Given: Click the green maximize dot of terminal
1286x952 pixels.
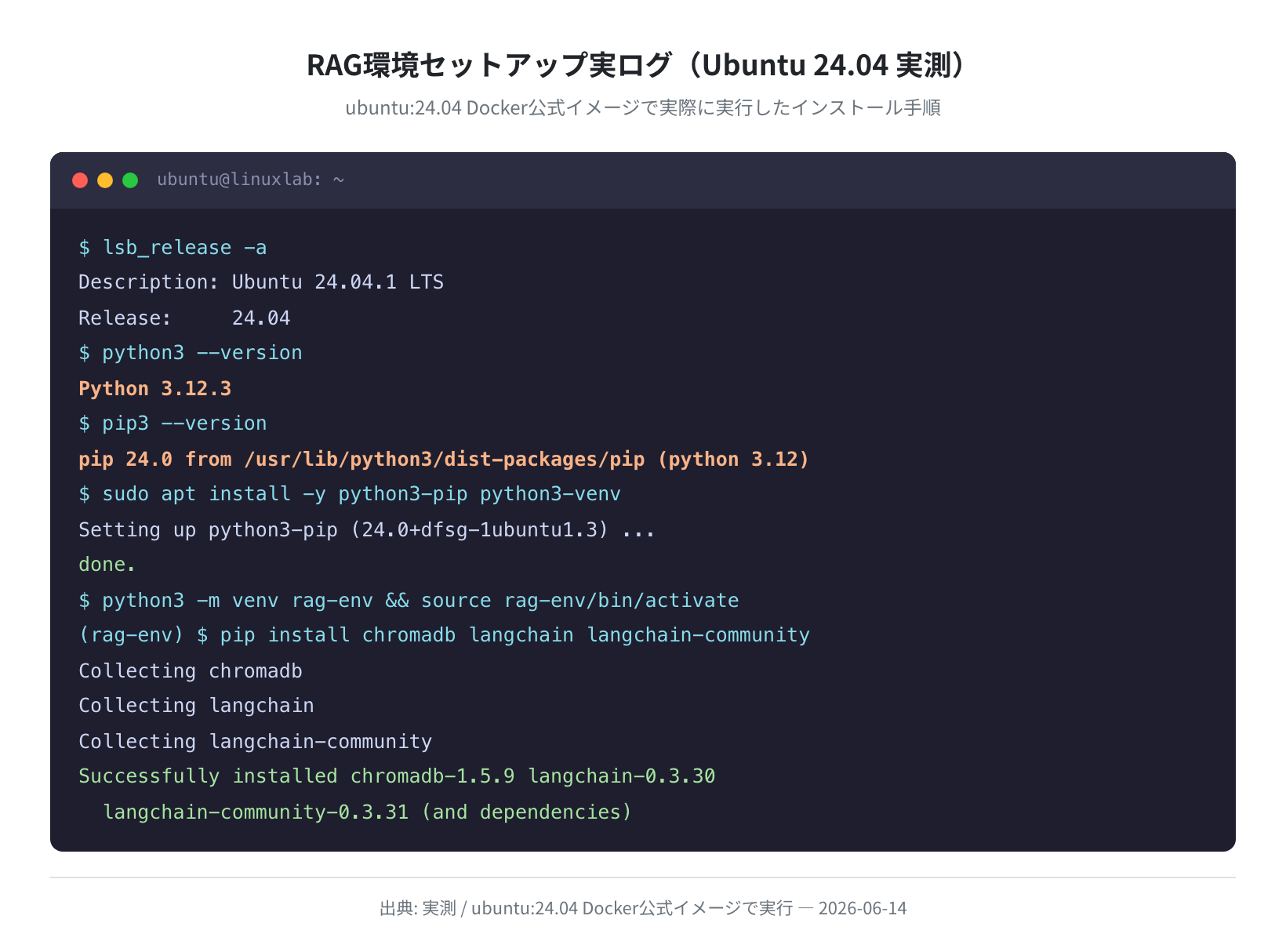Looking at the screenshot, I should coord(130,180).
